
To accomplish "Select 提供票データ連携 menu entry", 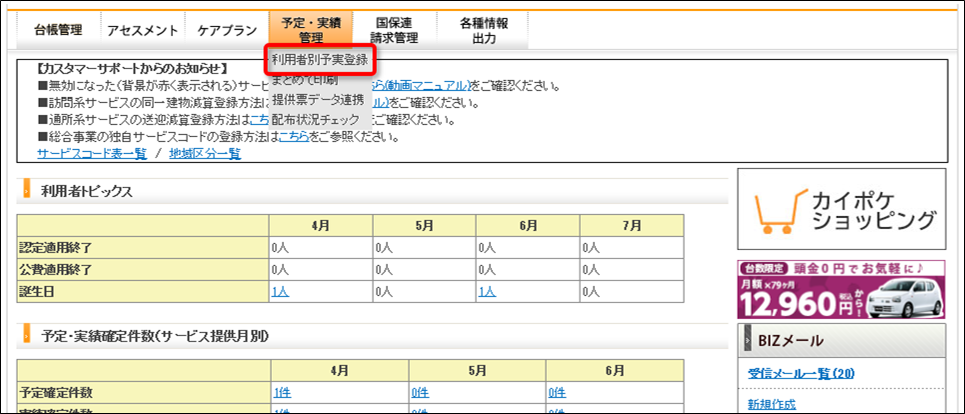I will pyautogui.click(x=318, y=100).
